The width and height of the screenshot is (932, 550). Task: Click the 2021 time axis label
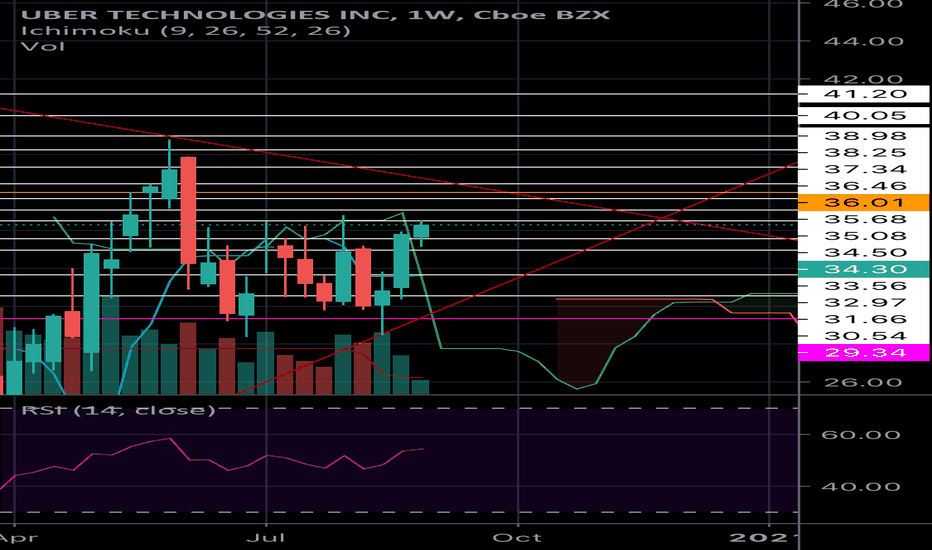763,538
